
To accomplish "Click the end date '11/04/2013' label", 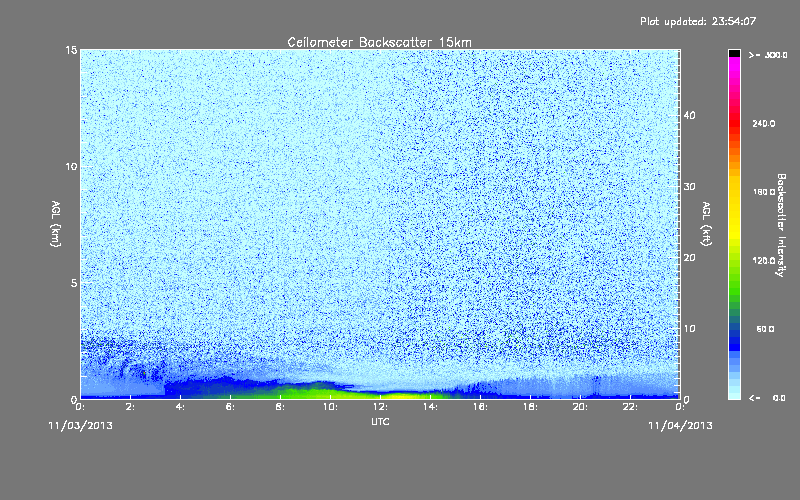I will coord(680,426).
